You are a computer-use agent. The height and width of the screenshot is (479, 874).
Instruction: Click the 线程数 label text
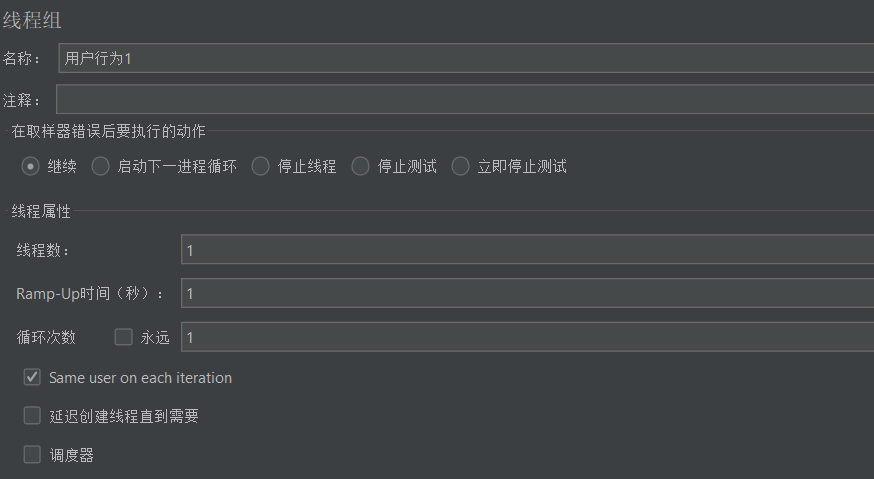42,250
